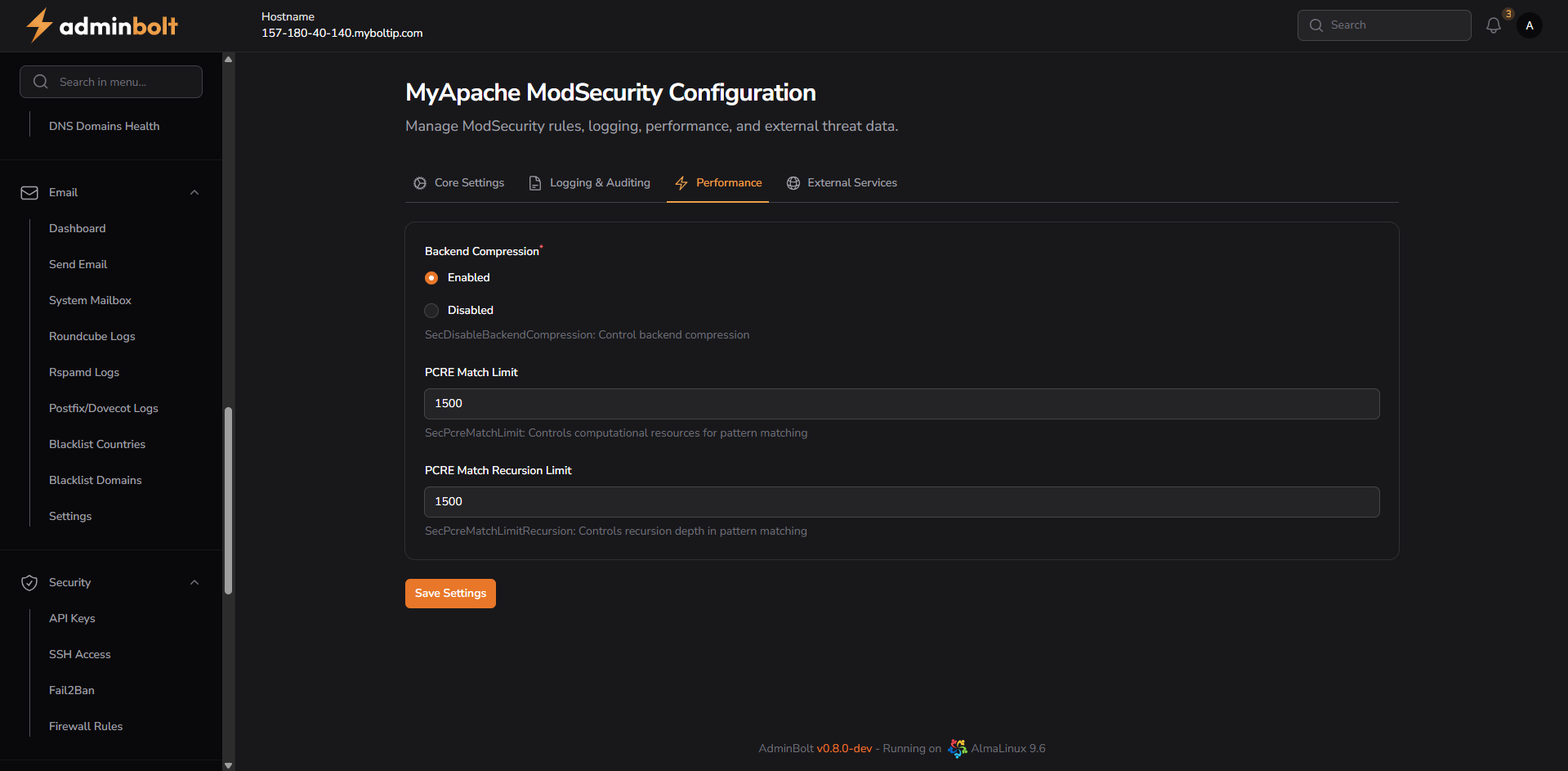Viewport: 1568px width, 771px height.
Task: Click the Security shield icon in sidebar
Action: (29, 583)
